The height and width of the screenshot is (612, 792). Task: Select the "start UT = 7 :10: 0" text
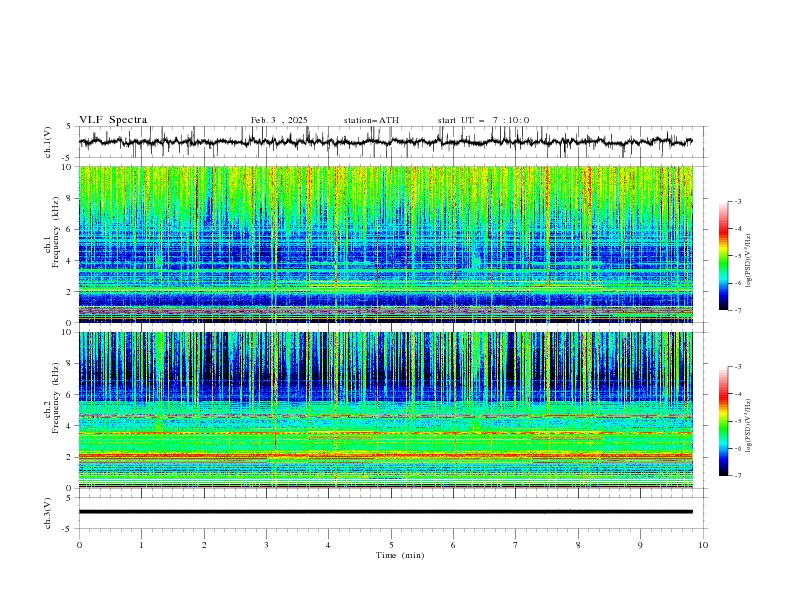click(483, 120)
